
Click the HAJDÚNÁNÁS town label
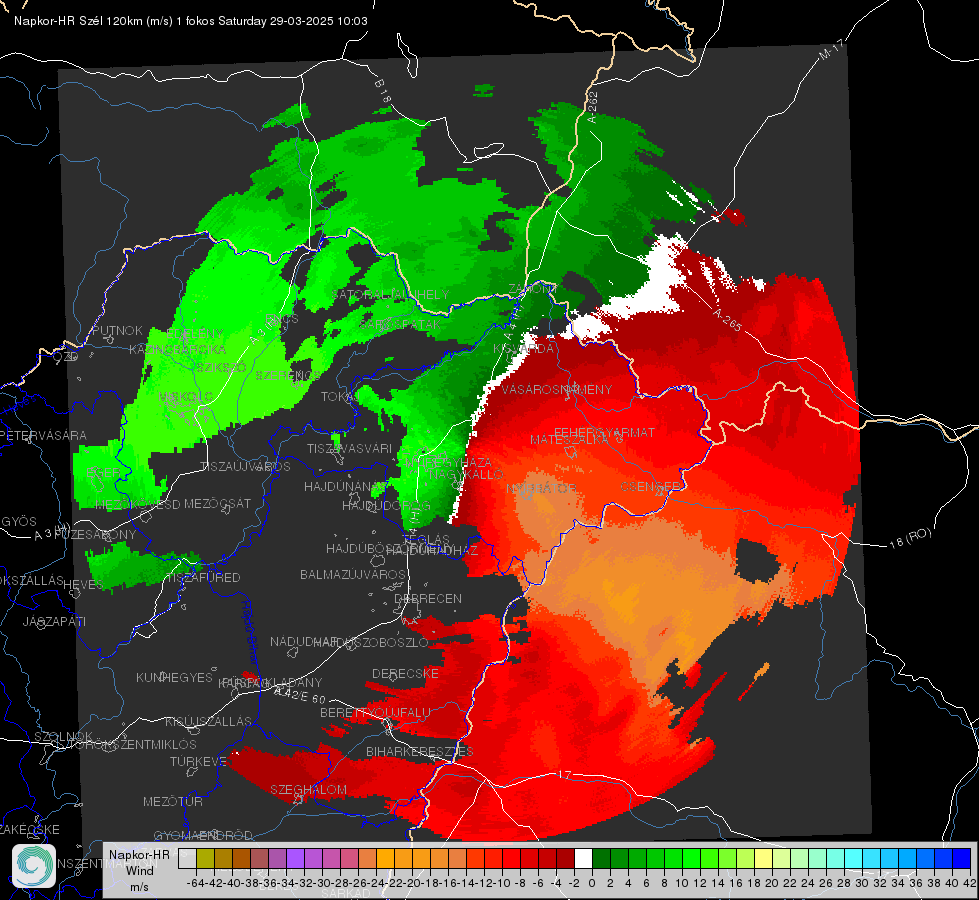[345, 486]
